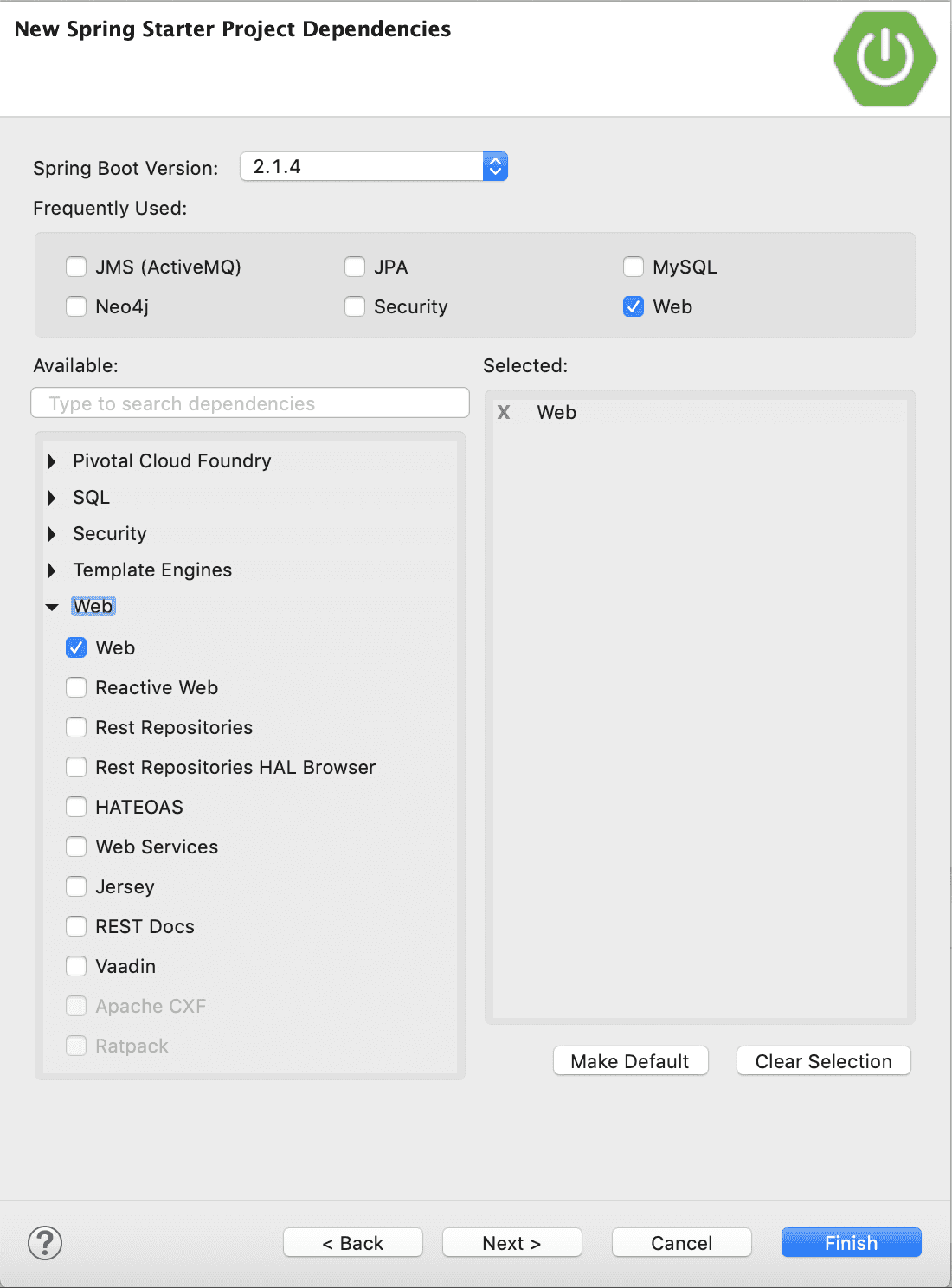The width and height of the screenshot is (952, 1288).
Task: Open the help question mark icon
Action: (45, 1242)
